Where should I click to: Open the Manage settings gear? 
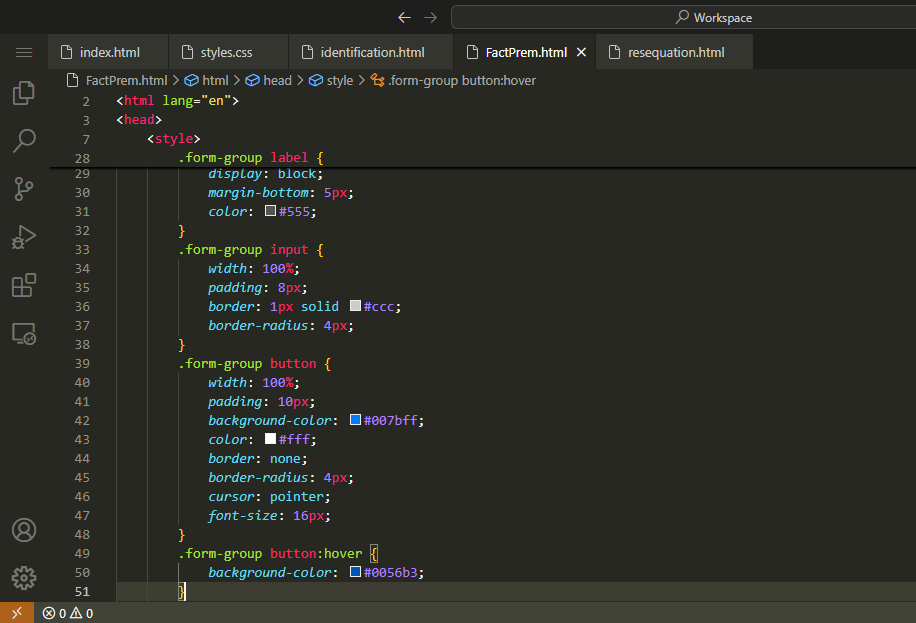coord(24,578)
